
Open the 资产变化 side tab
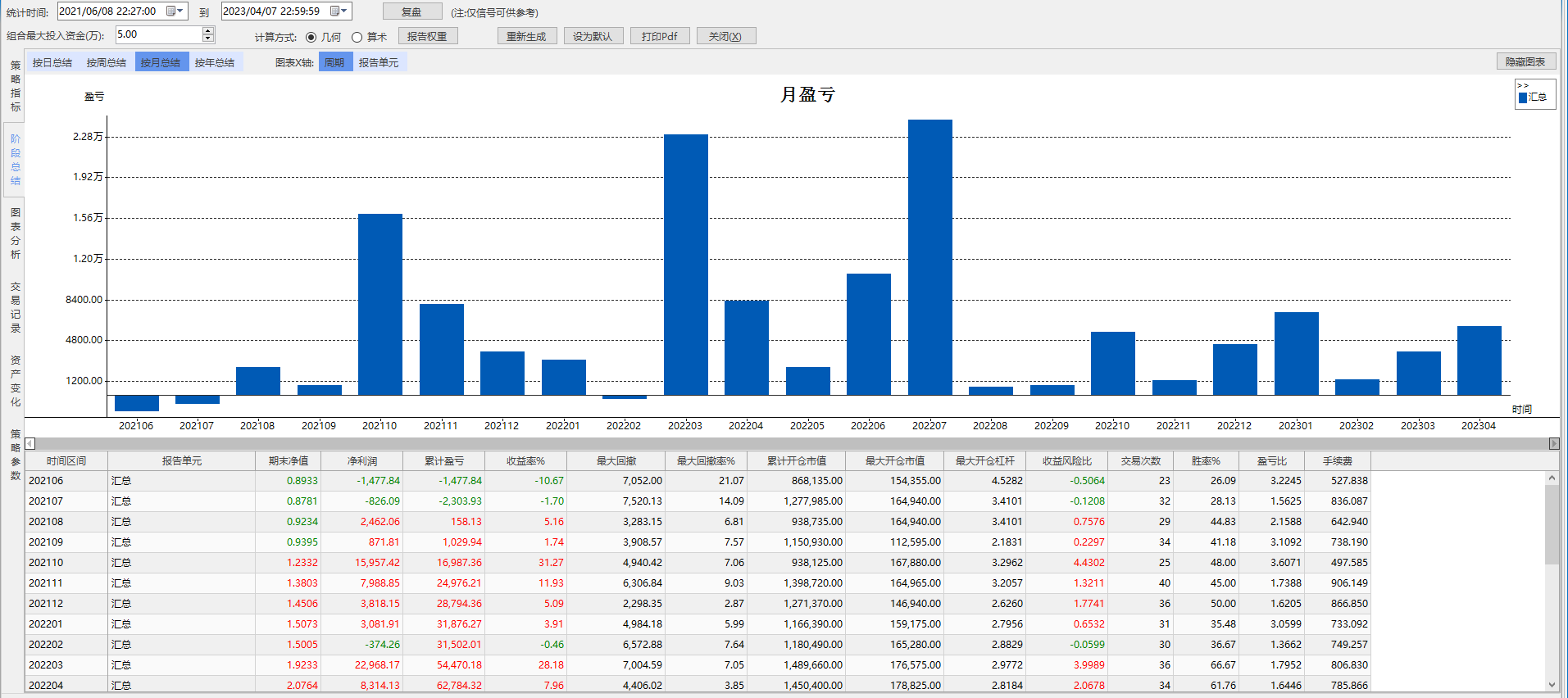coord(15,381)
